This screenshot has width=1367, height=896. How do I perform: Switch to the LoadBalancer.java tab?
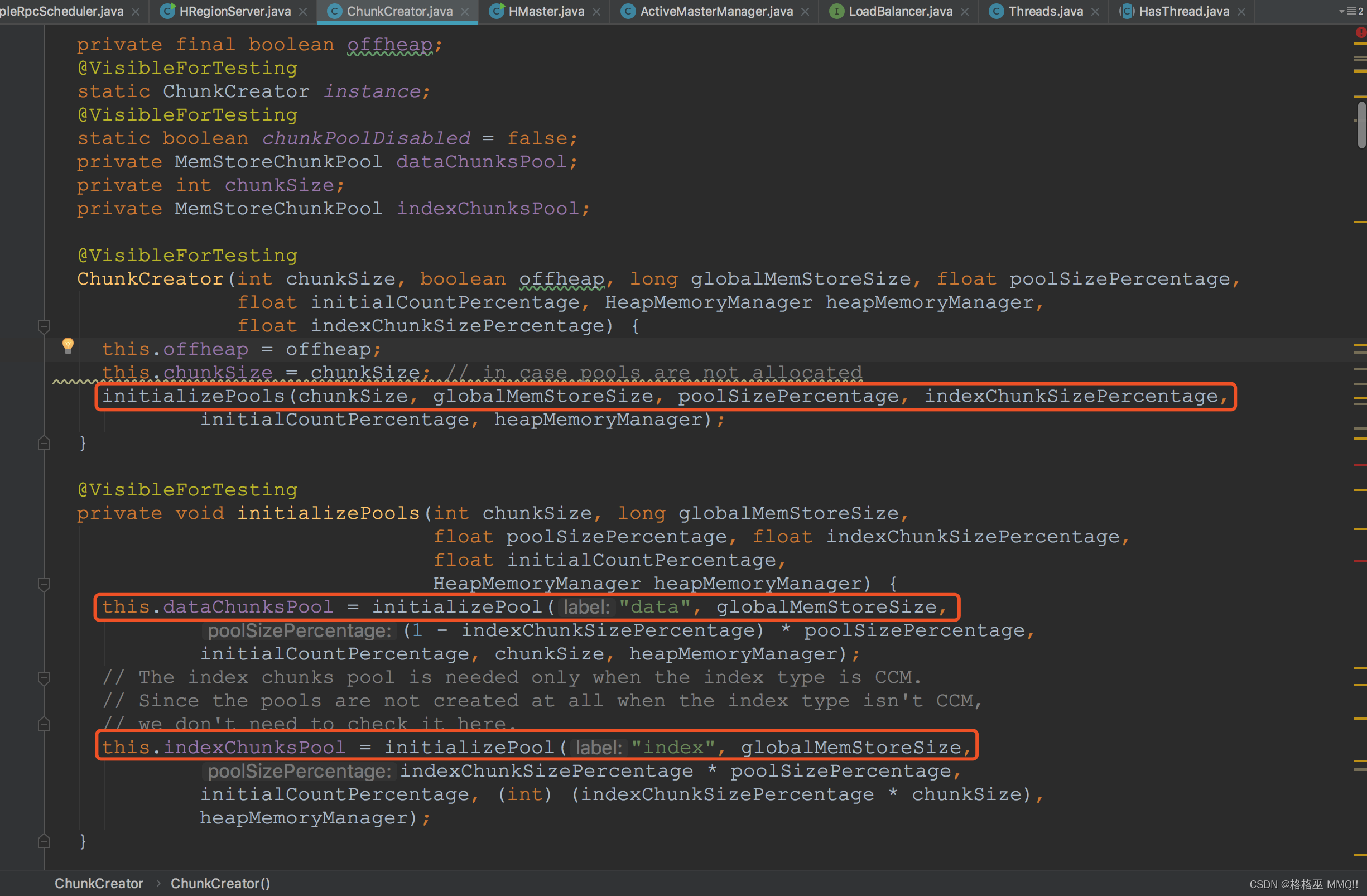coord(900,11)
